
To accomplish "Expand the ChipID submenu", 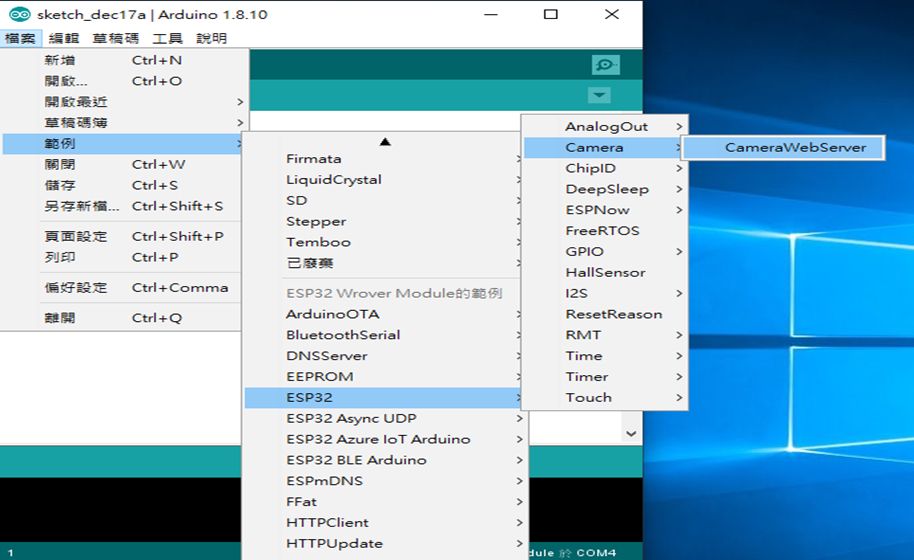I will click(x=604, y=169).
